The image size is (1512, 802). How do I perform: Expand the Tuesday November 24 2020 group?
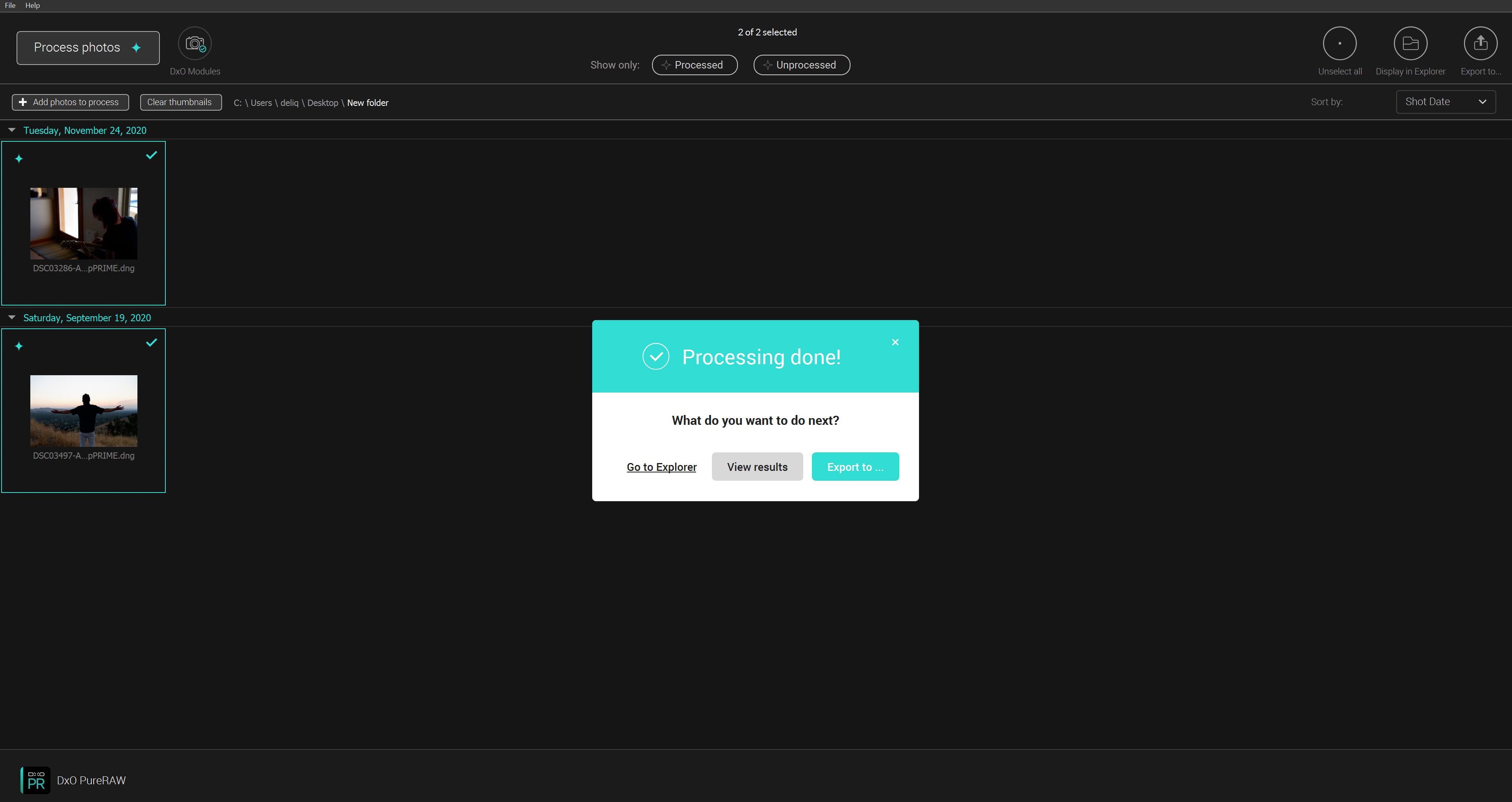(11, 130)
